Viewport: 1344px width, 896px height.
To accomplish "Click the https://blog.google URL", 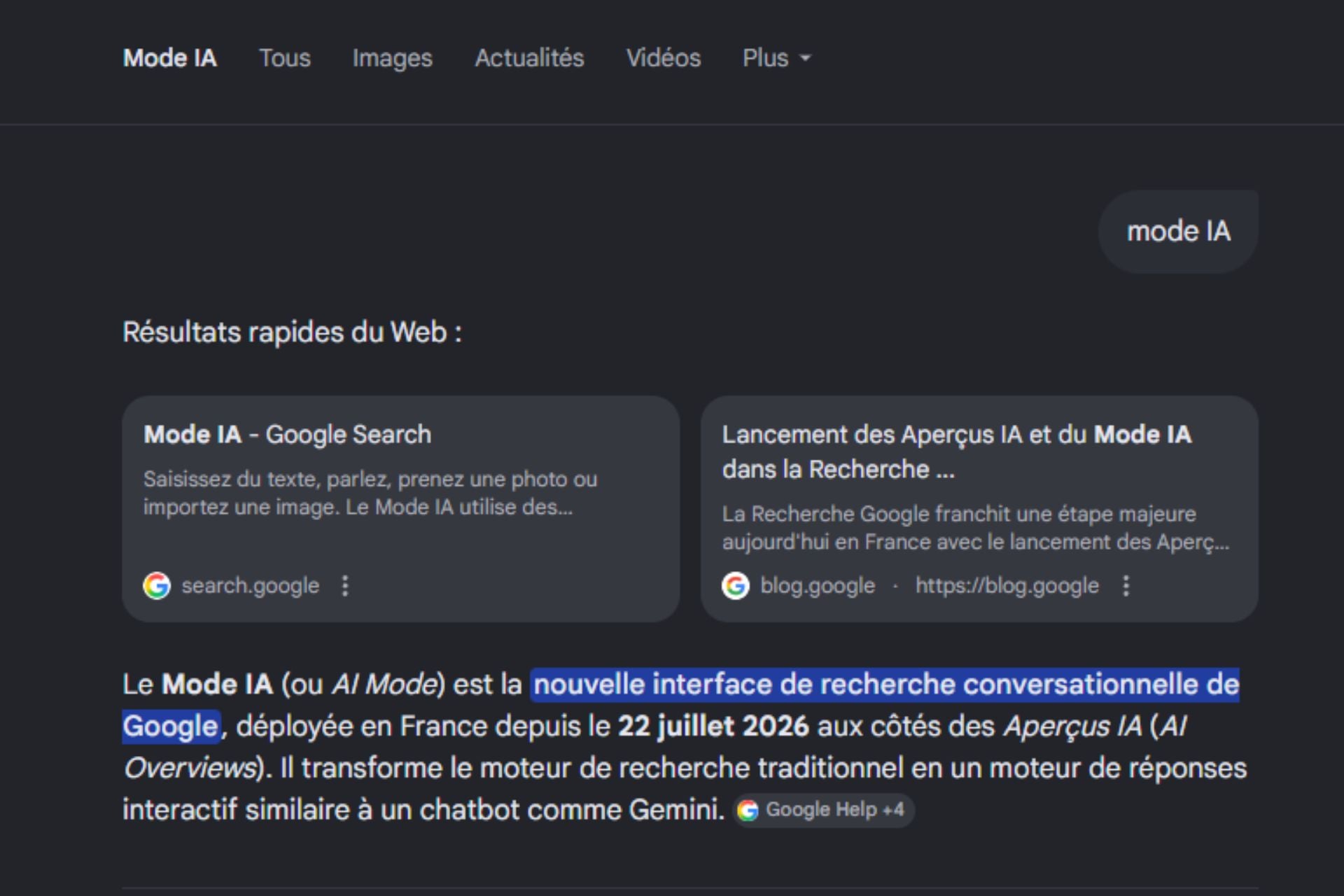I will 1007,586.
